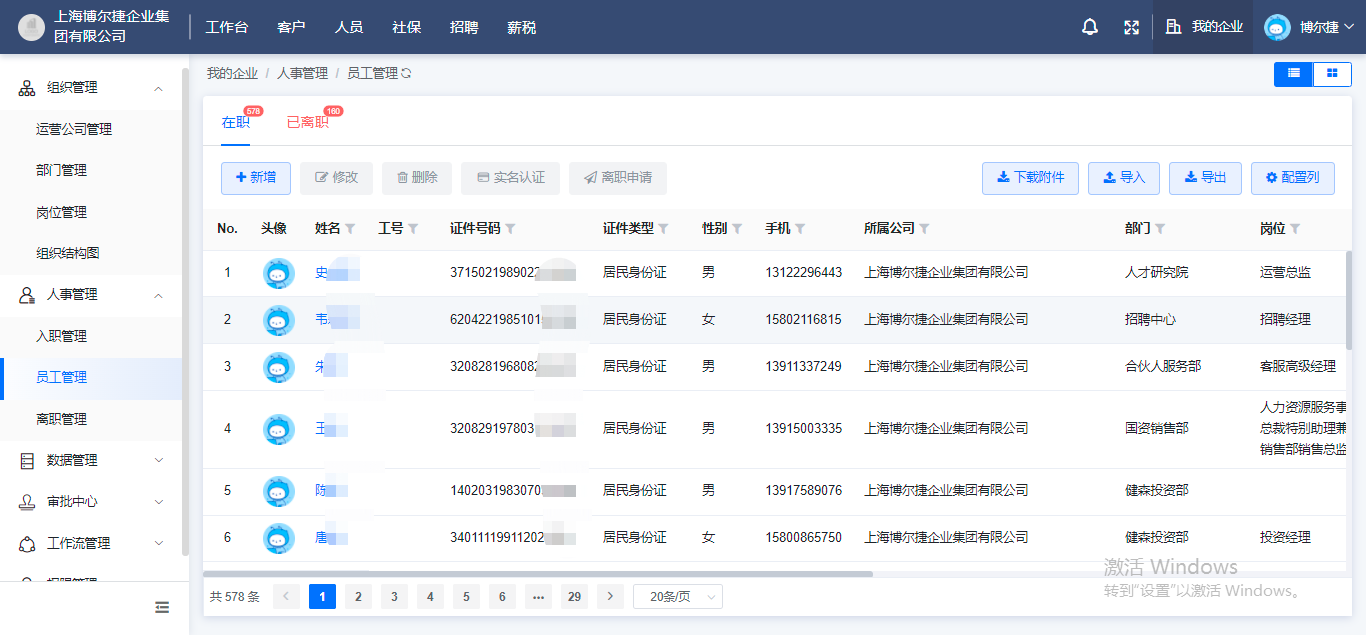Click the avatar in row 2

pyautogui.click(x=279, y=320)
